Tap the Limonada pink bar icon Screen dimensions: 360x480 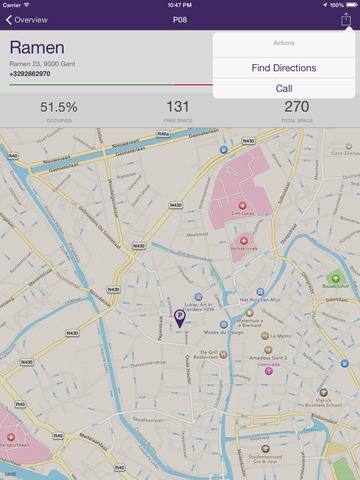click(x=269, y=371)
